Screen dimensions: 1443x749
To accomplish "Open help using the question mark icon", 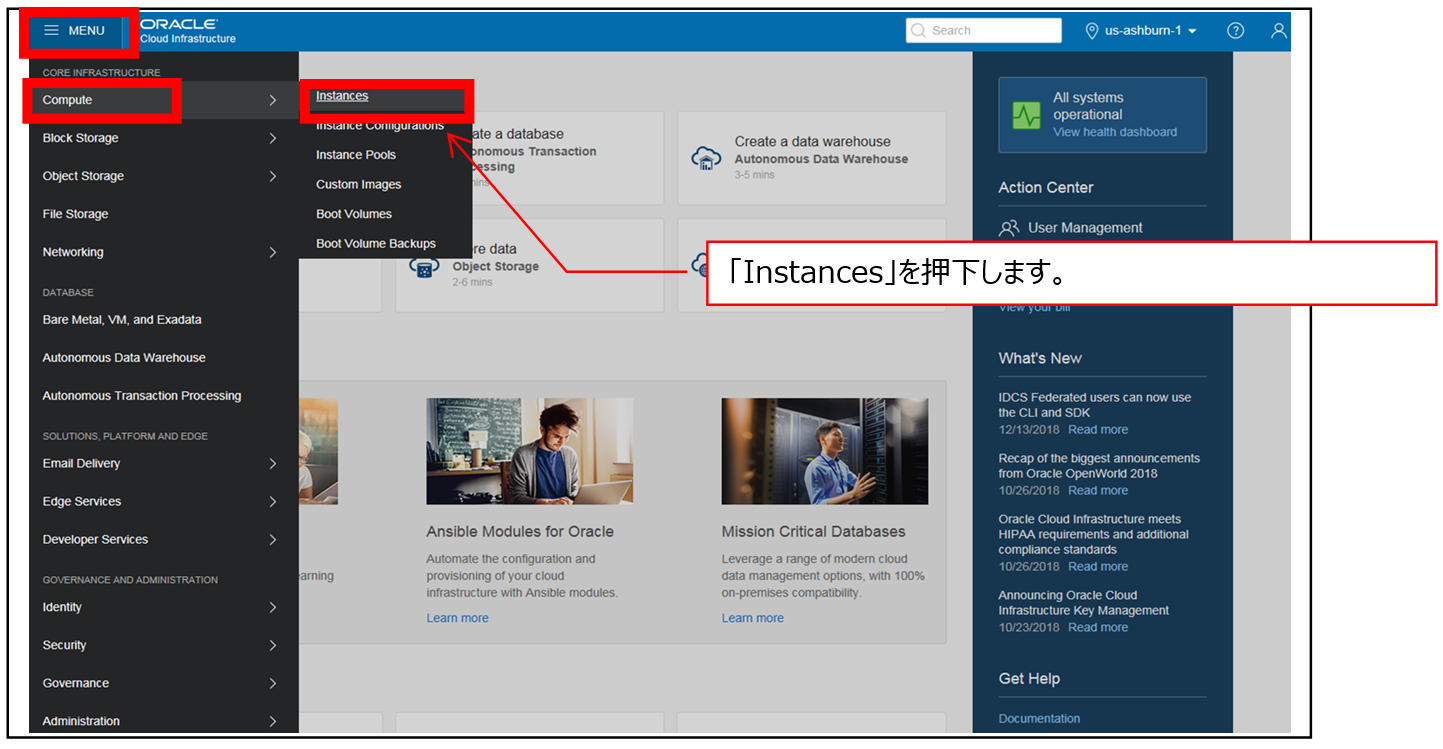I will coord(1235,30).
